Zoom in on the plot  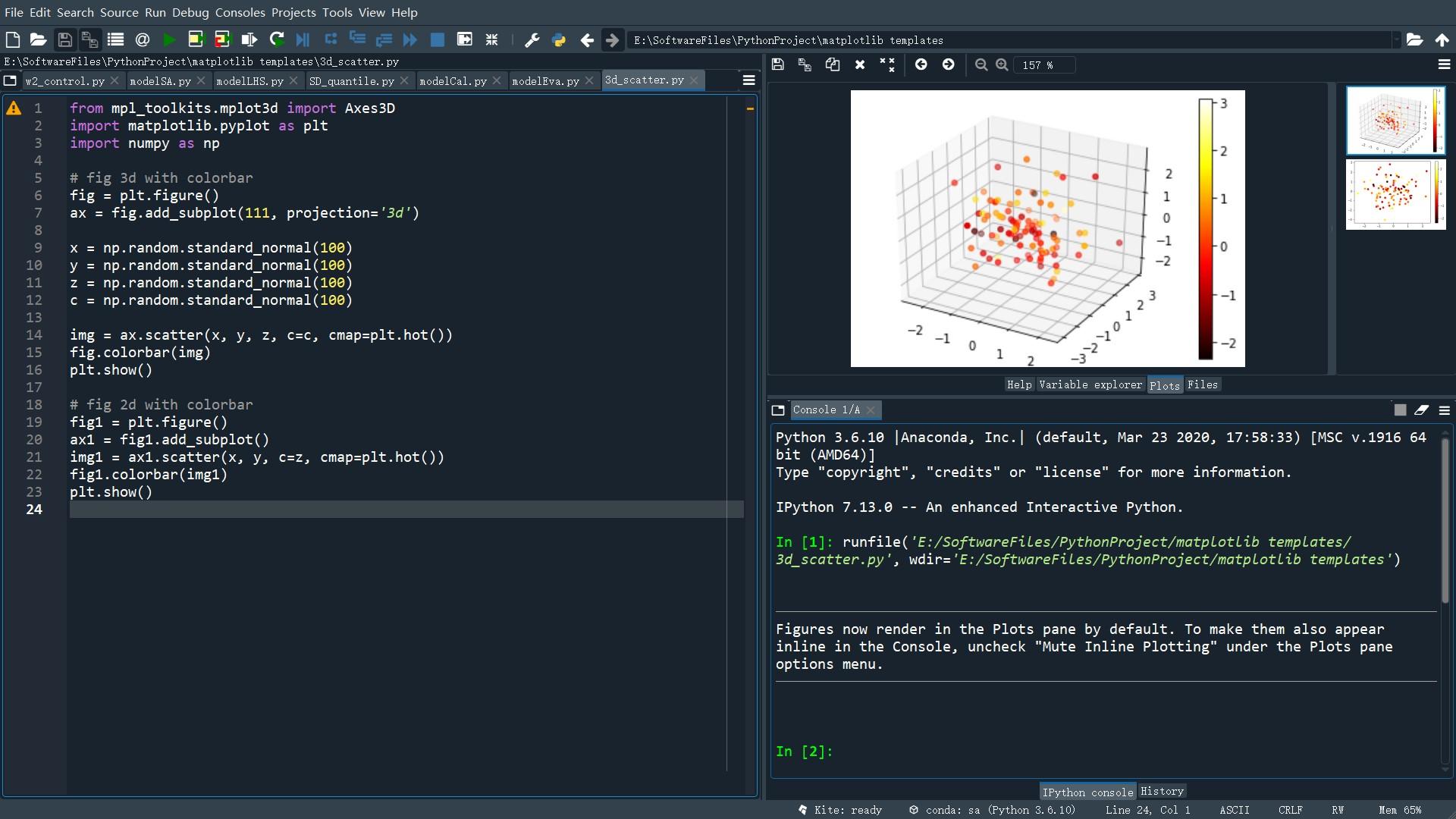1002,65
